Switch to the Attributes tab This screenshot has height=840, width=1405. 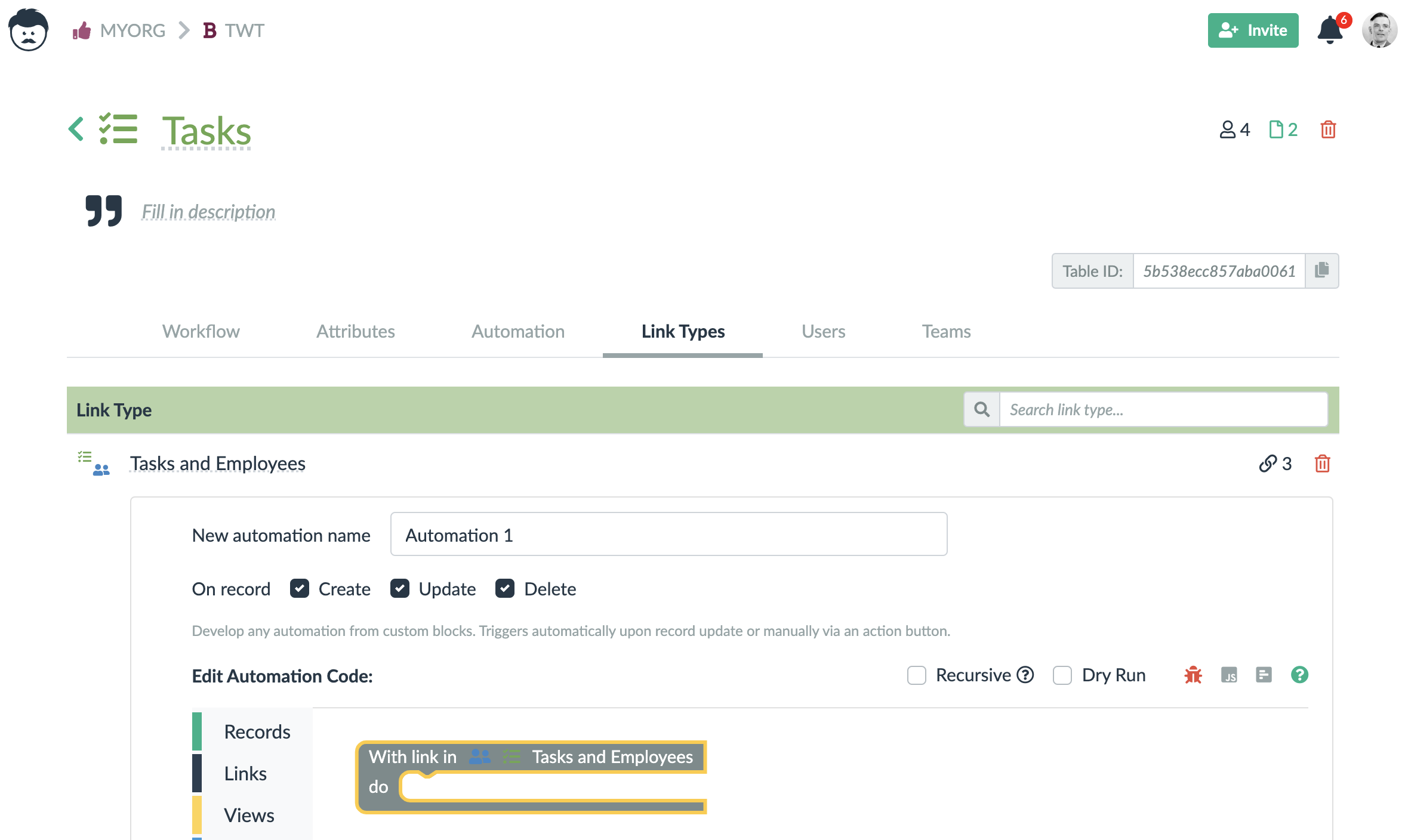pos(355,330)
